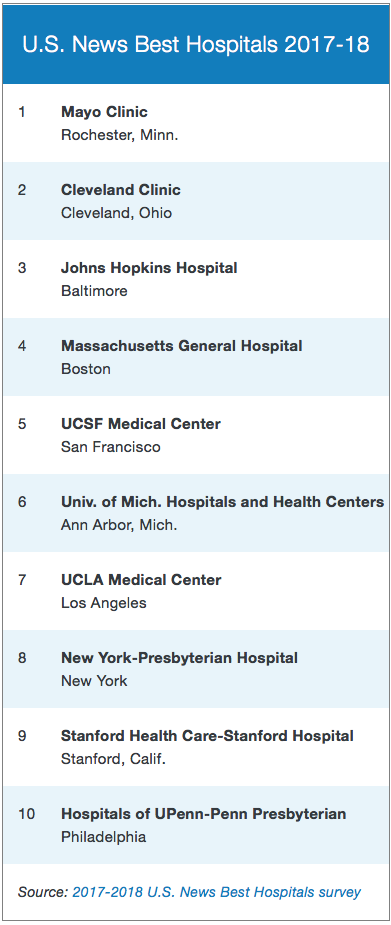Click Johns Hopkins Hospital name
The image size is (391, 925).
149,268
